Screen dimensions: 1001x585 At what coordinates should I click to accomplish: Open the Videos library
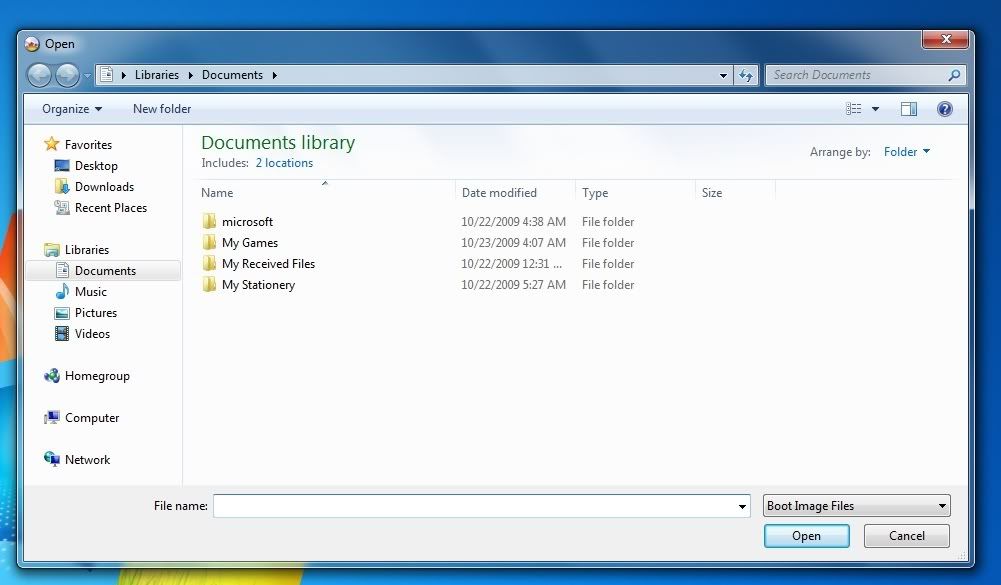pyautogui.click(x=92, y=334)
